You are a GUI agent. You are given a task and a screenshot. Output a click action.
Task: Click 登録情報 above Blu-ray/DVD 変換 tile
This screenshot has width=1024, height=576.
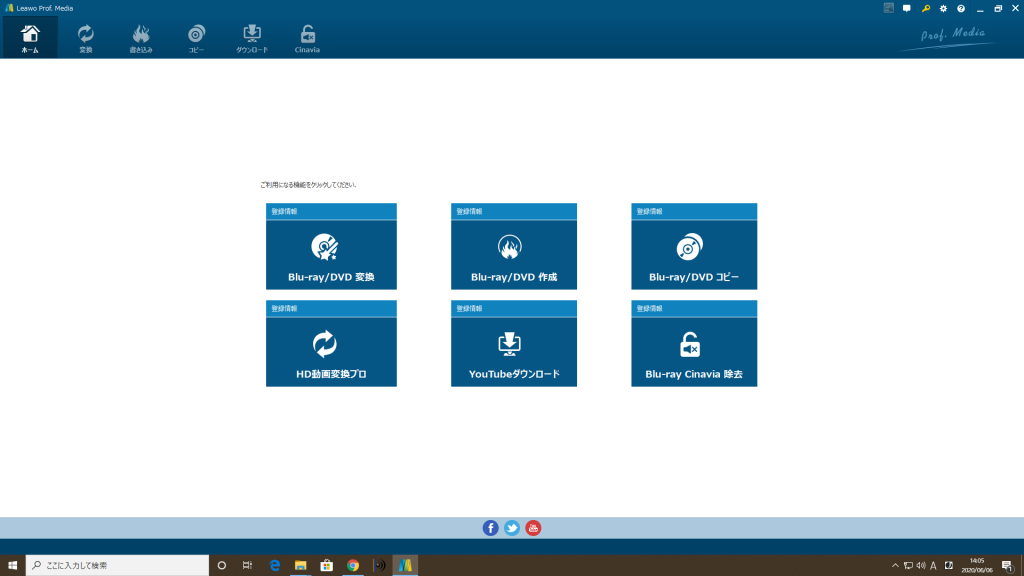point(284,212)
